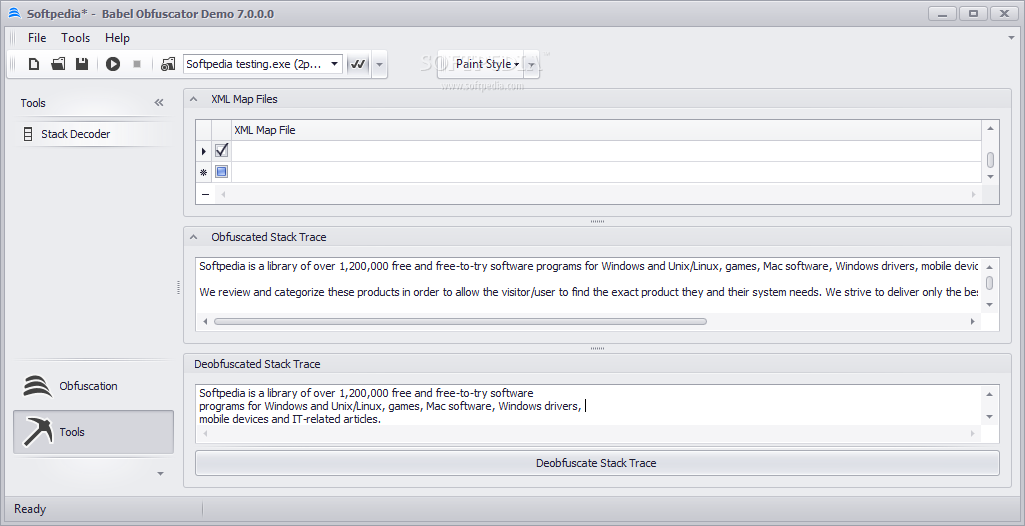Image resolution: width=1025 pixels, height=526 pixels.
Task: Click the double checkmark toolbar button
Action: click(x=358, y=64)
